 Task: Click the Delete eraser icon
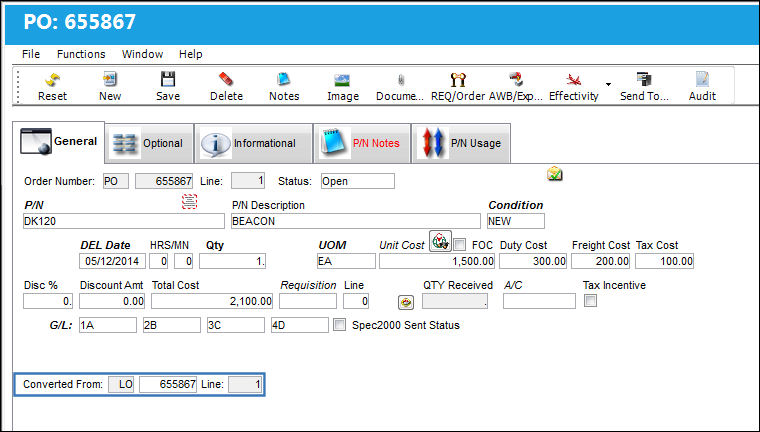pos(226,79)
